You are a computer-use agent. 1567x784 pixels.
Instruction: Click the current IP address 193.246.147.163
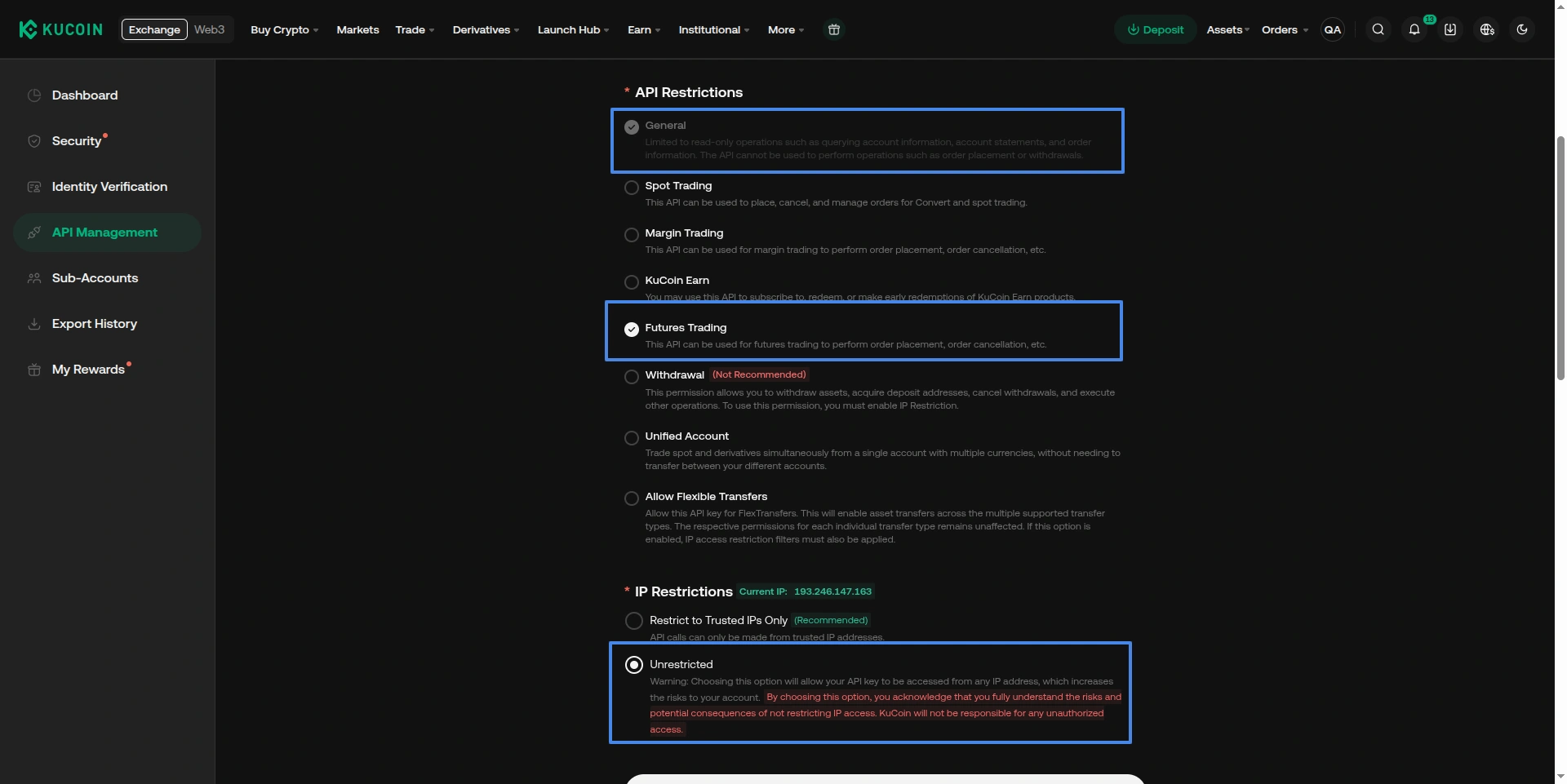pos(832,591)
